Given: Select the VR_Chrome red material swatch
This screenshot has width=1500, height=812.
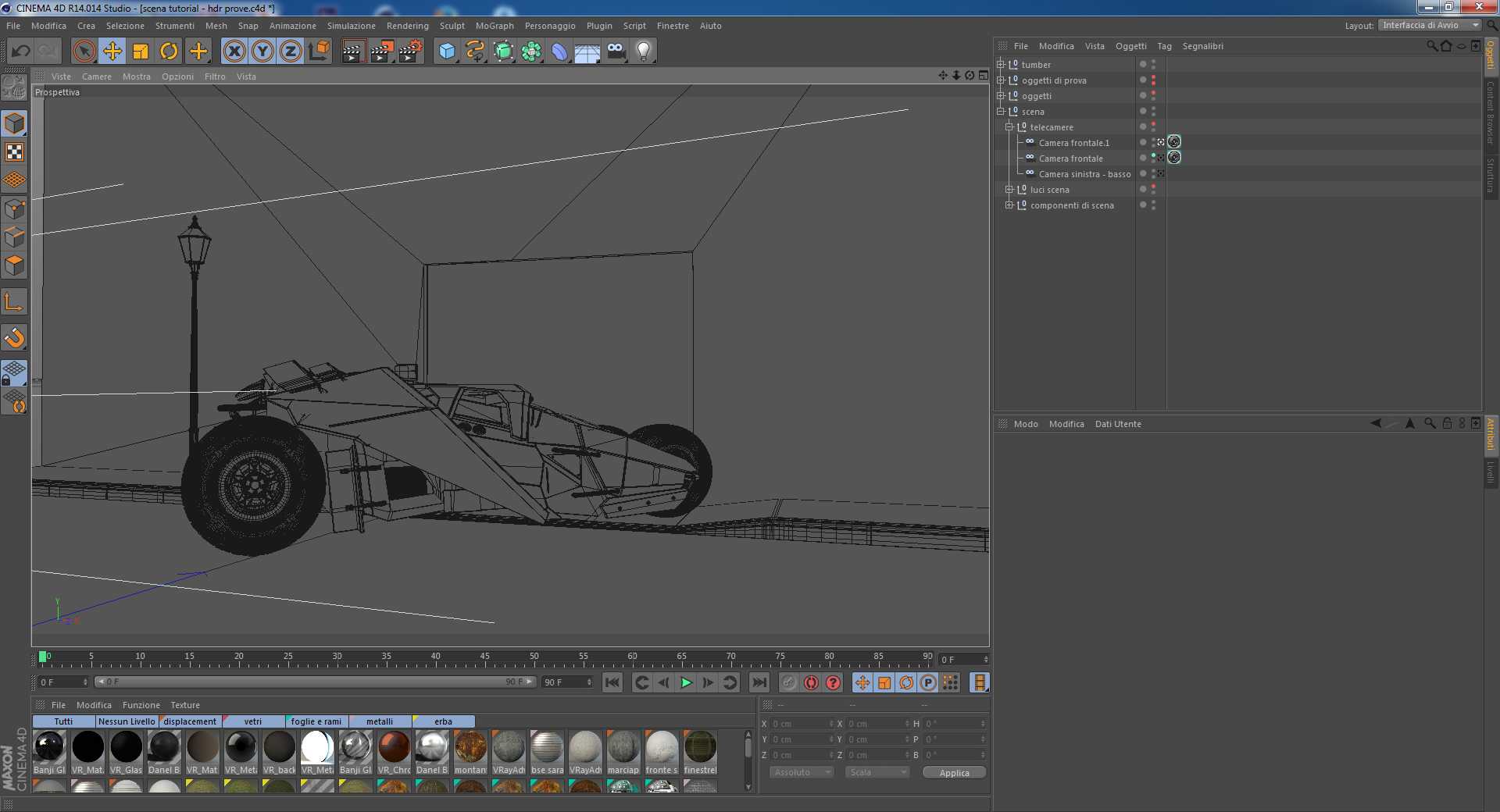Looking at the screenshot, I should coord(394,747).
